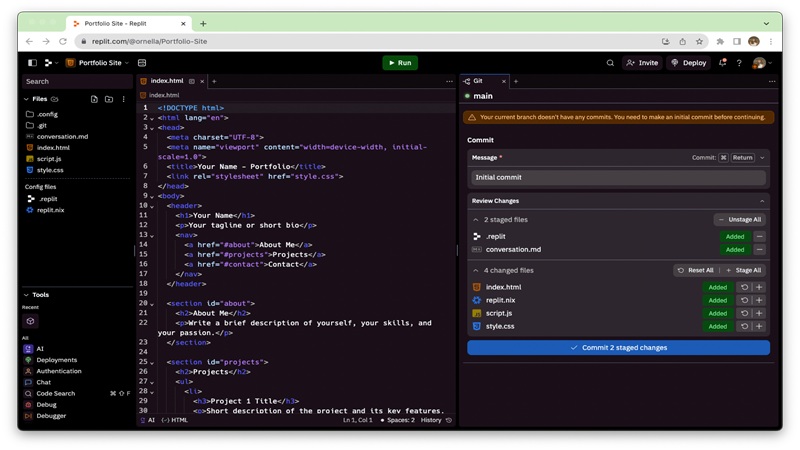Collapse the Review Changes section

pos(761,201)
